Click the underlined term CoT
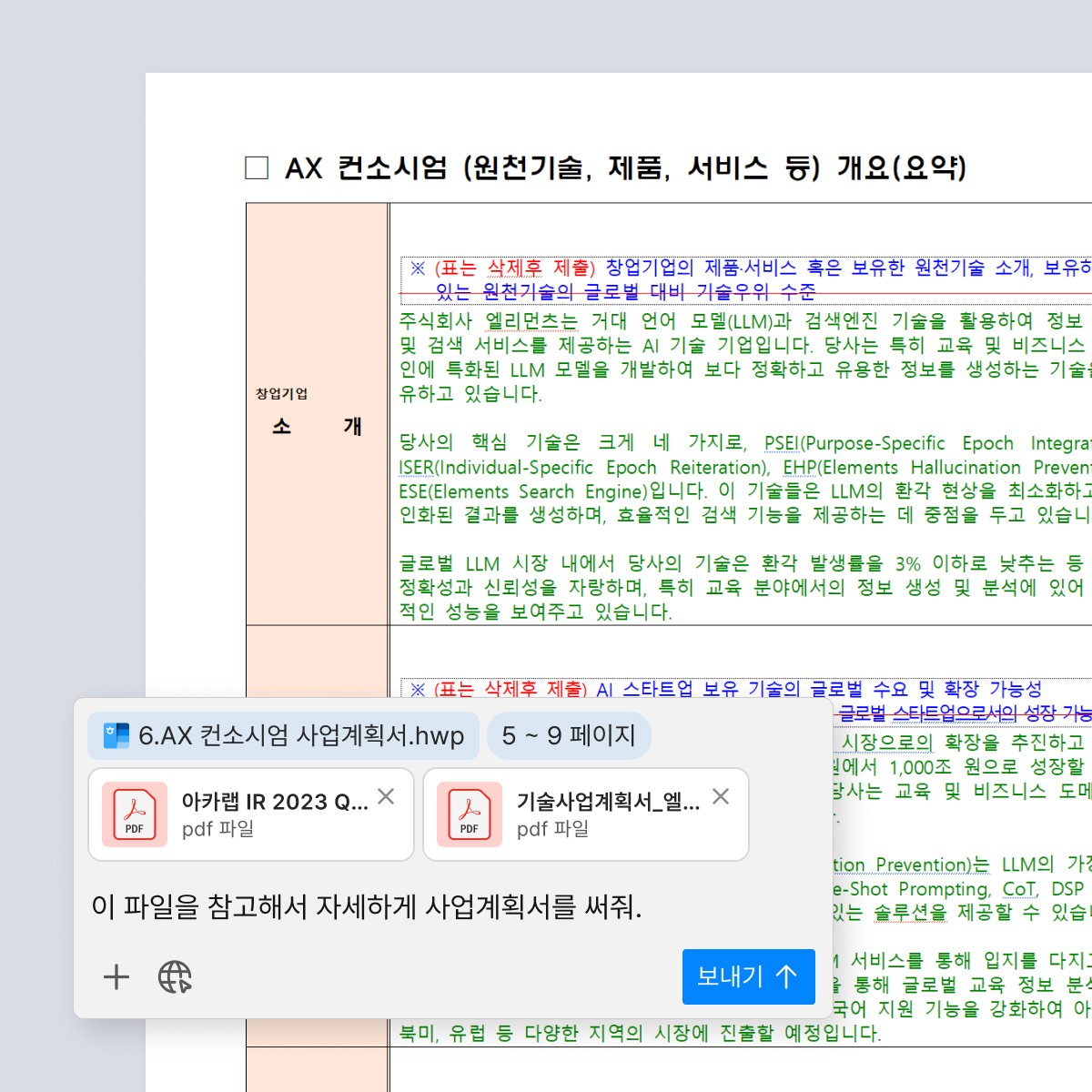Image resolution: width=1092 pixels, height=1092 pixels. [1019, 889]
